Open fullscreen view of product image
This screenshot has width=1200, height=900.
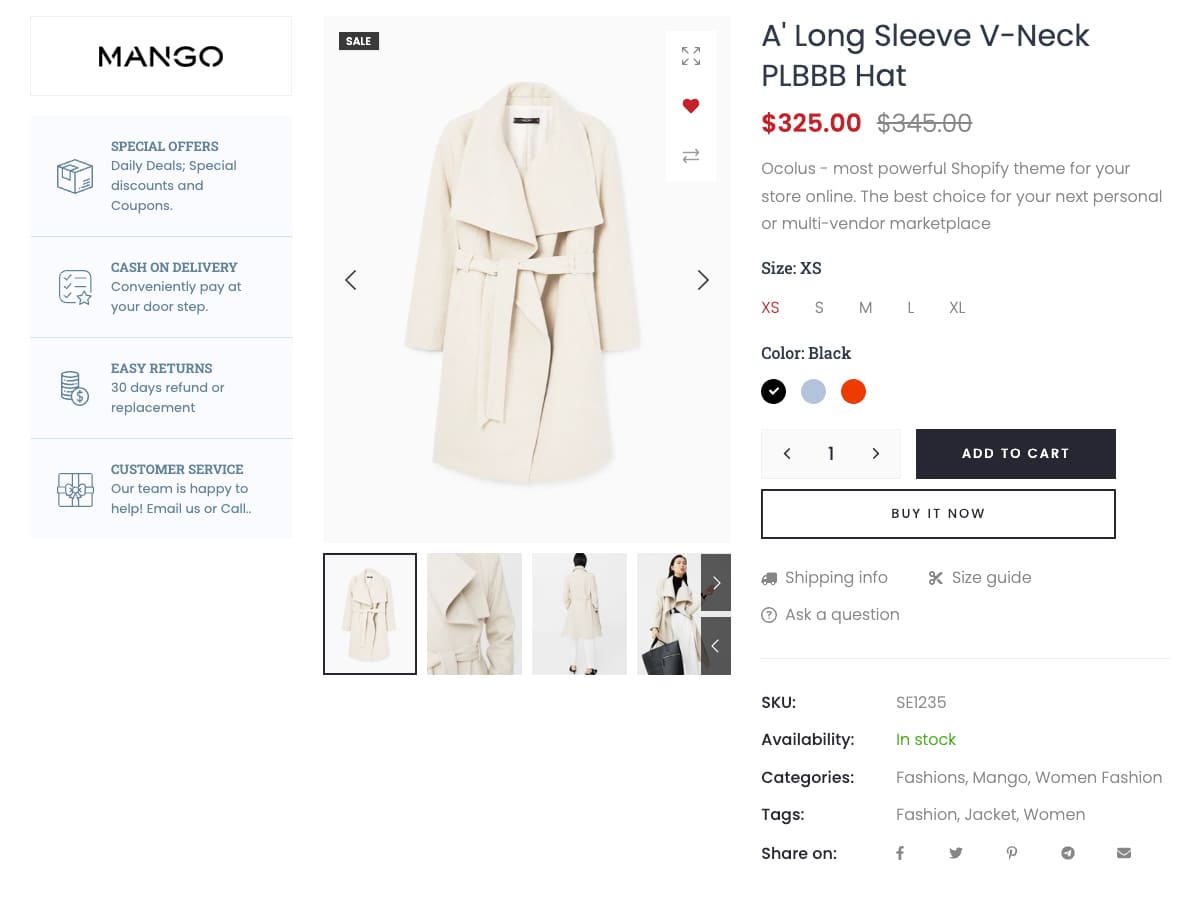pyautogui.click(x=691, y=56)
